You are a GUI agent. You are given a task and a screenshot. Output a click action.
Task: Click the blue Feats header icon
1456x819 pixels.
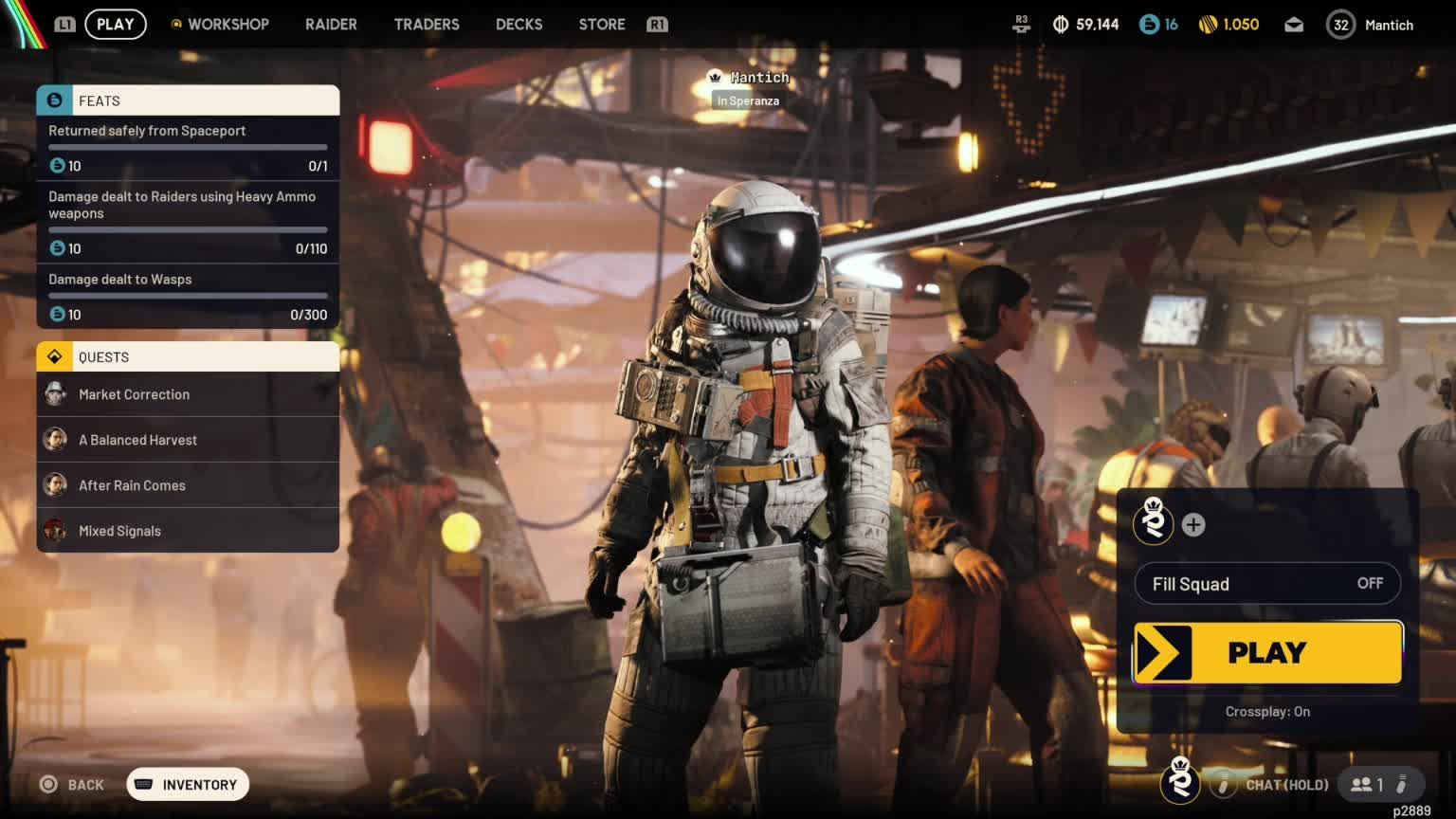[54, 100]
